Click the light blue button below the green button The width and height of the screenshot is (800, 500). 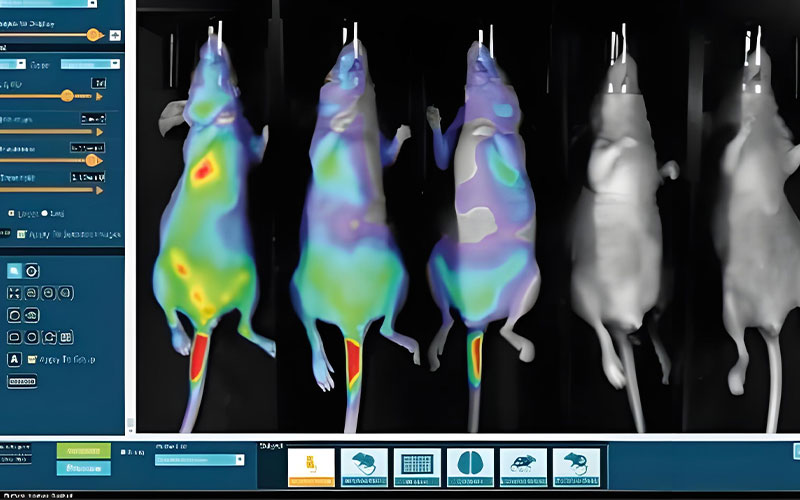83,468
